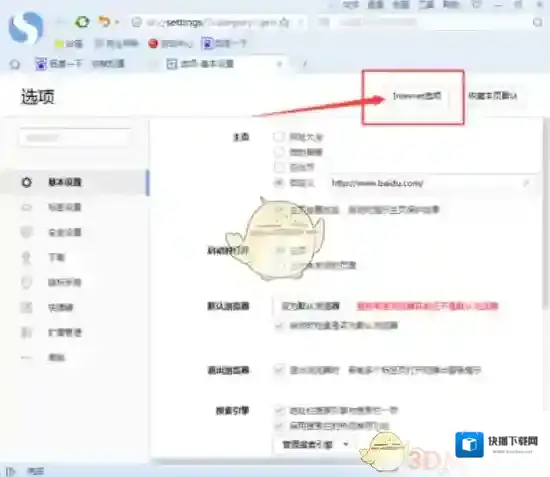The height and width of the screenshot is (477, 550).
Task: Open the 百度一下 bookmark in the favorites bar
Action: [224, 44]
